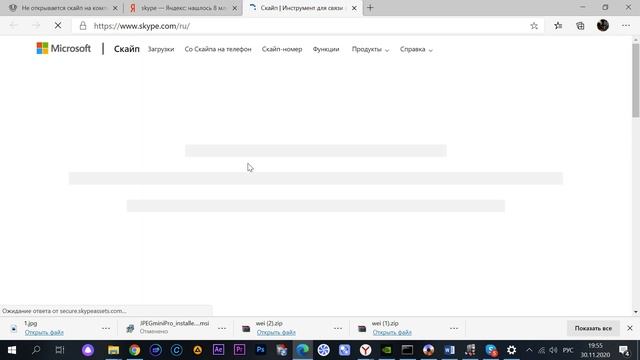Open options for the 1.jpg download
Viewport: 640px width, 360px height.
tap(106, 328)
